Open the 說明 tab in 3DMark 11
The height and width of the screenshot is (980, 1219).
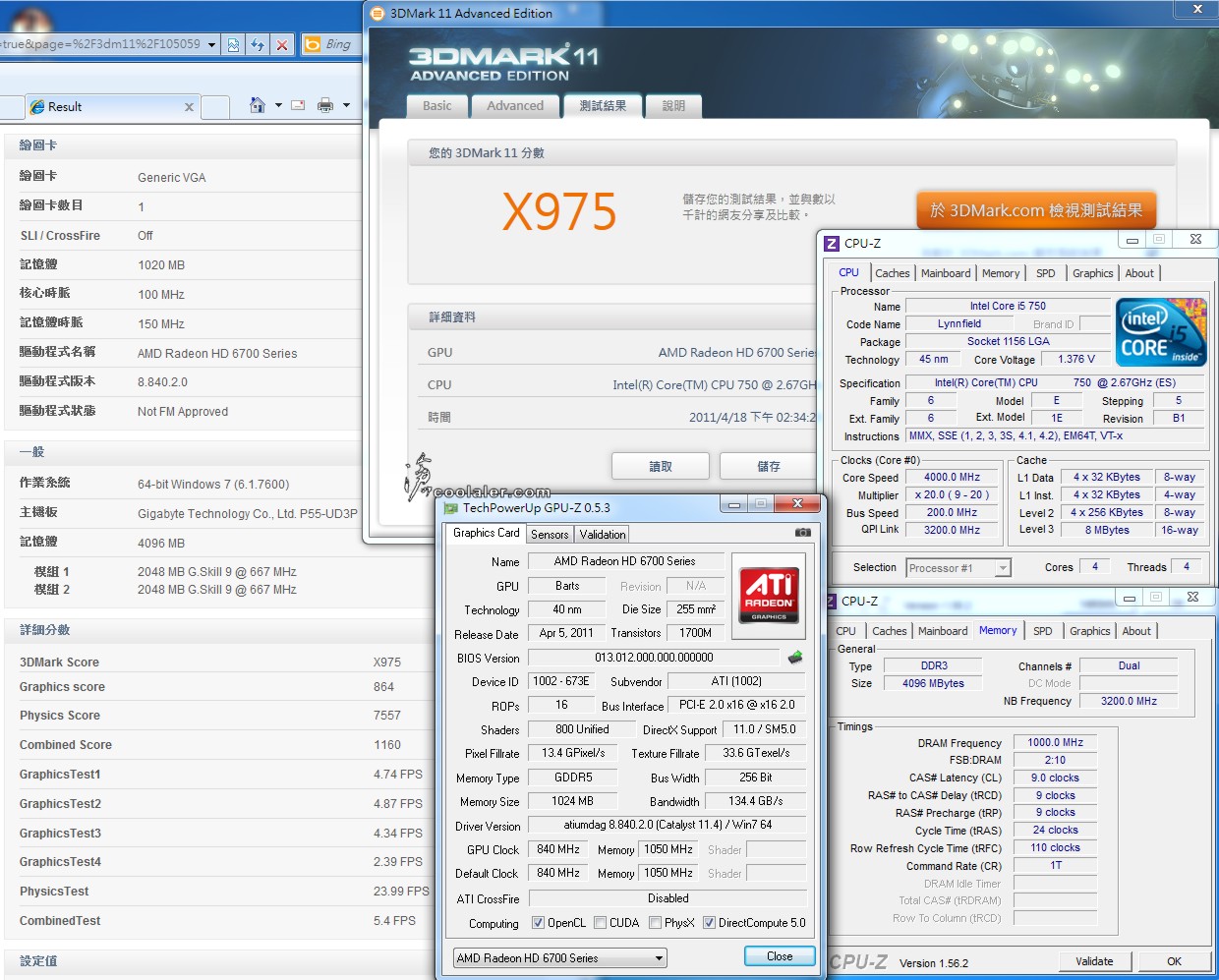click(x=673, y=106)
